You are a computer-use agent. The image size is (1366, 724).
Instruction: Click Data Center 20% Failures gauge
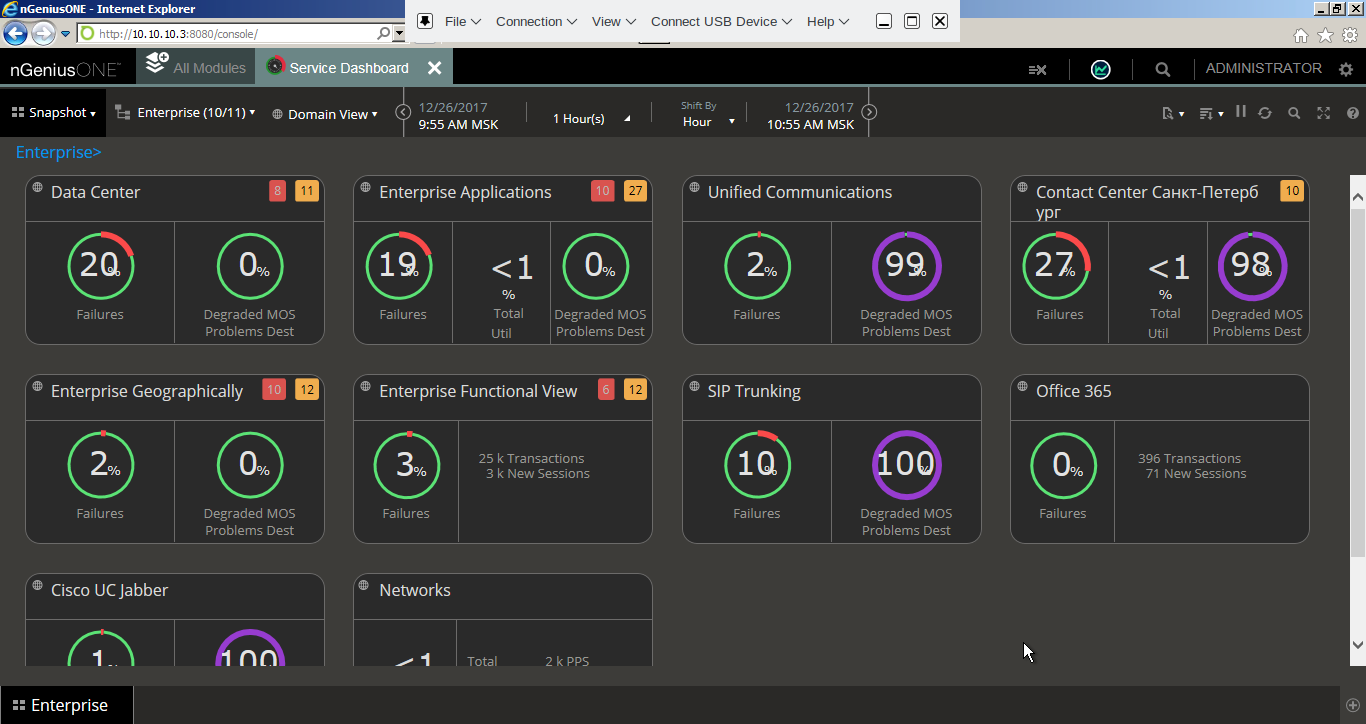click(100, 266)
